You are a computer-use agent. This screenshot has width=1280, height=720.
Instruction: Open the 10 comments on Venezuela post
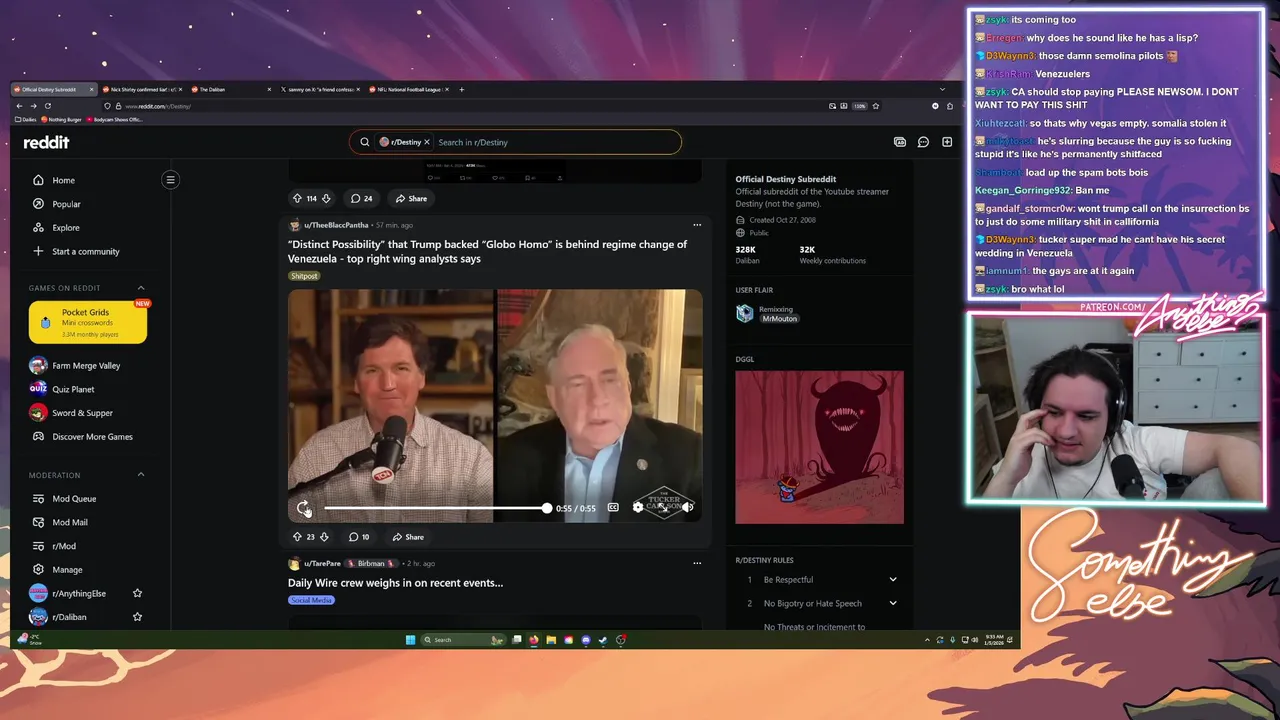(x=359, y=537)
